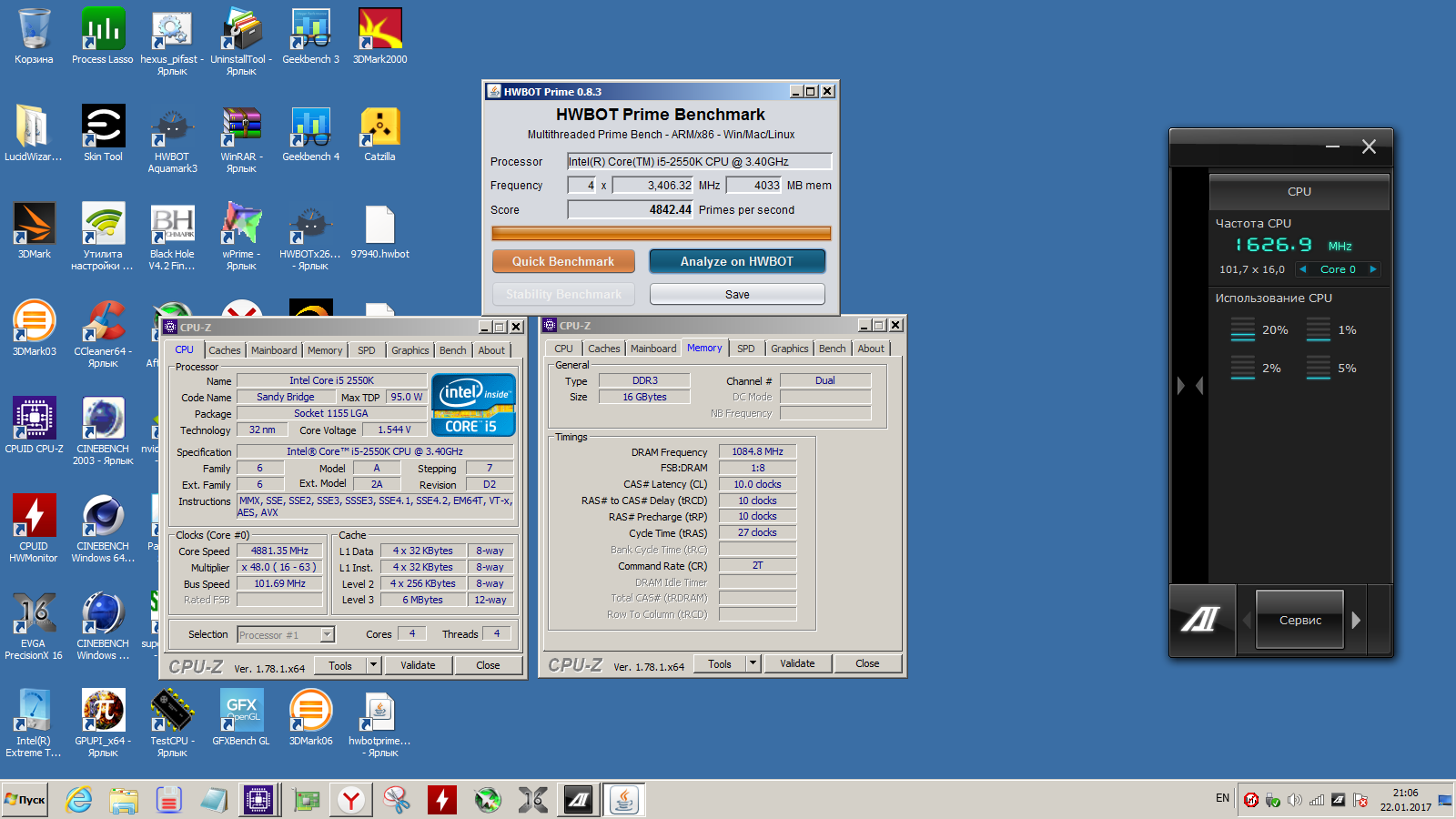Click the ASUS AI Suite logo icon
This screenshot has height=819, width=1456.
point(1202,620)
